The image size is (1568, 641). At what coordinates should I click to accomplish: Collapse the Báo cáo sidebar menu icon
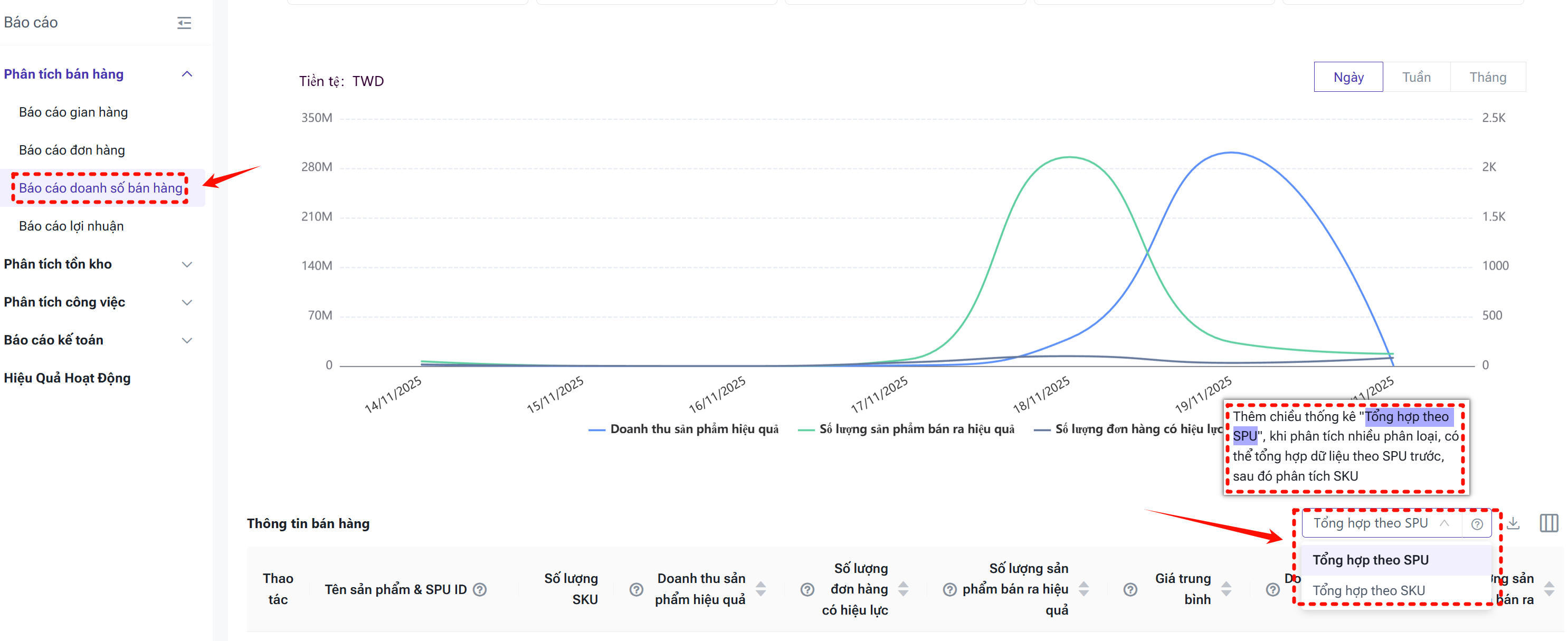pyautogui.click(x=184, y=23)
